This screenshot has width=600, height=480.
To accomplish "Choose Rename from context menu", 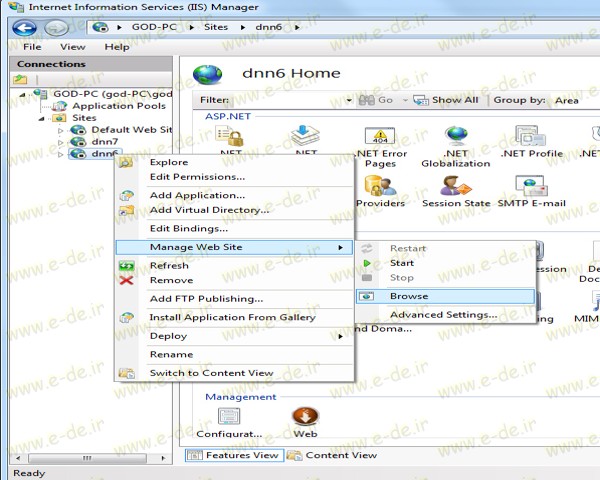I will click(234, 354).
